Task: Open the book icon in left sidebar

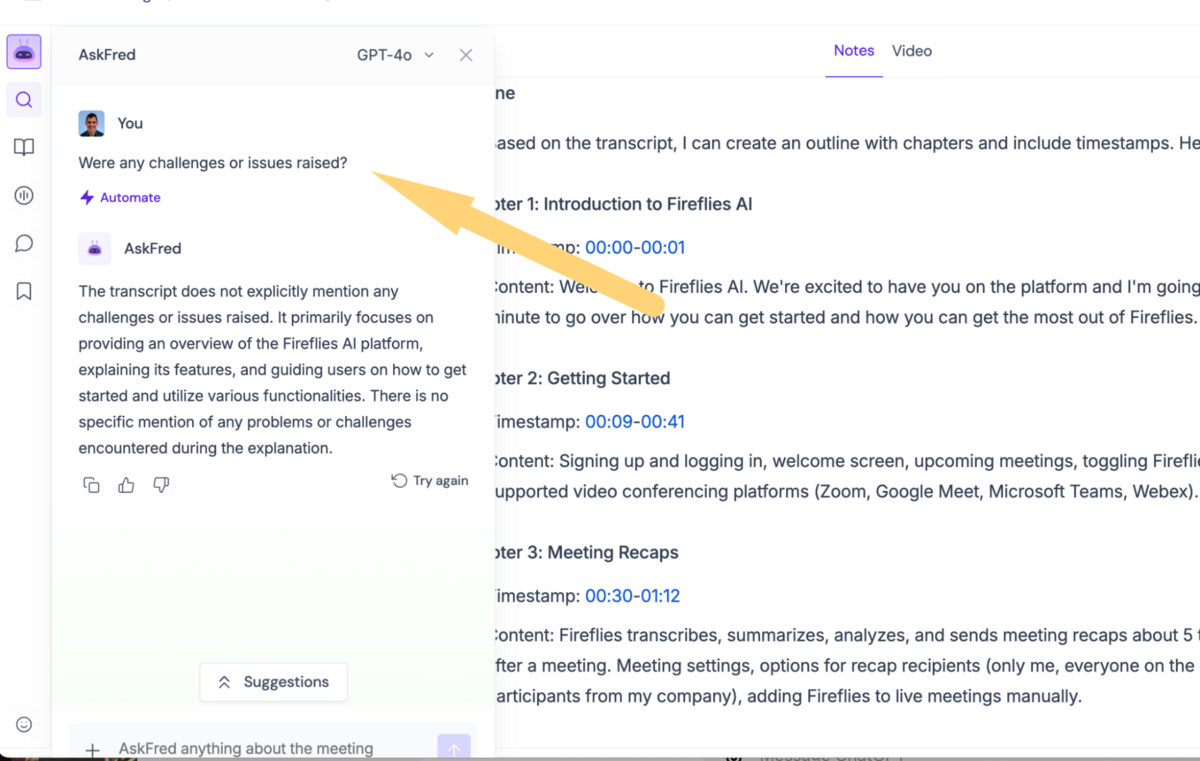Action: (x=24, y=148)
